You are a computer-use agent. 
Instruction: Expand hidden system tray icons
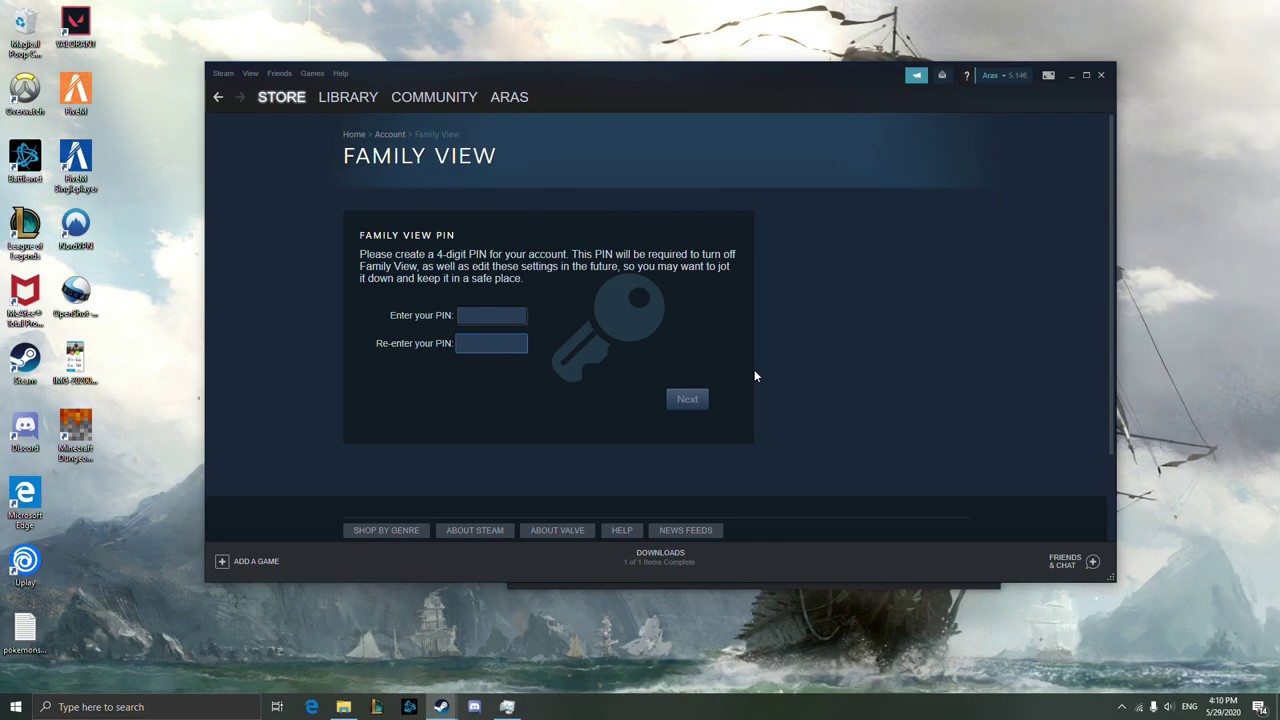point(1122,707)
